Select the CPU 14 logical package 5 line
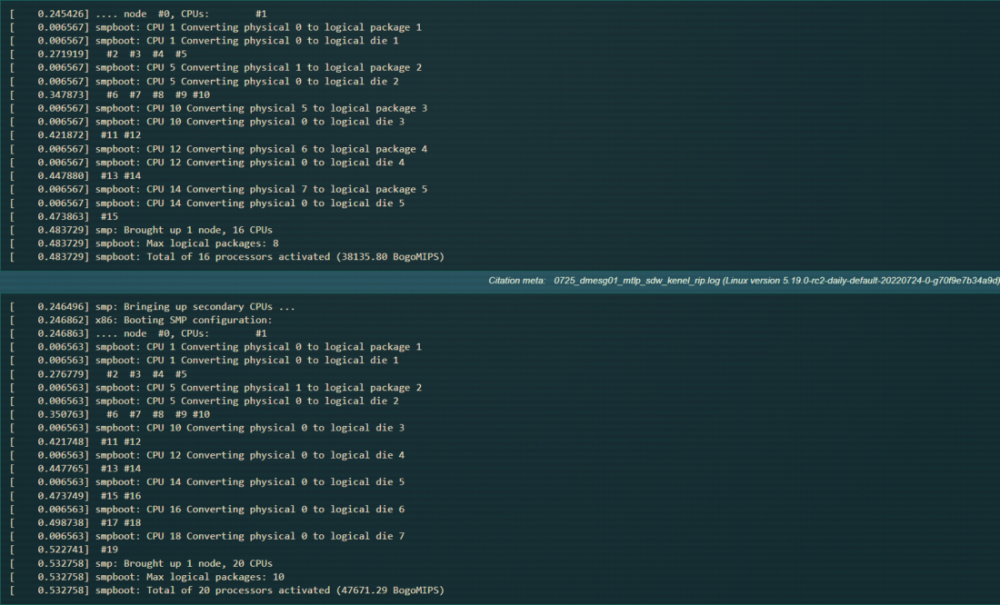The width and height of the screenshot is (1000, 605). pyautogui.click(x=219, y=189)
